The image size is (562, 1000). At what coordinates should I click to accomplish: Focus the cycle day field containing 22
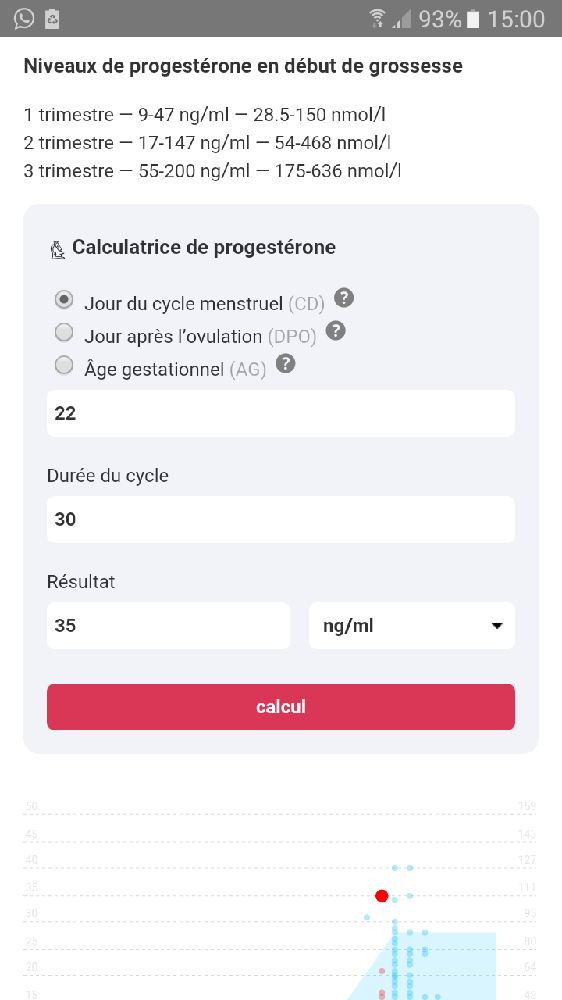[281, 413]
